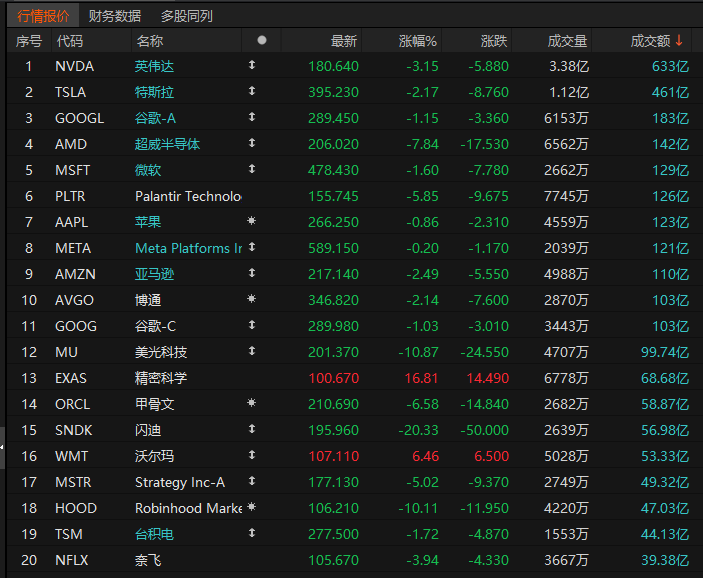
Task: Click the 16.81 percent gain cell
Action: [421, 378]
